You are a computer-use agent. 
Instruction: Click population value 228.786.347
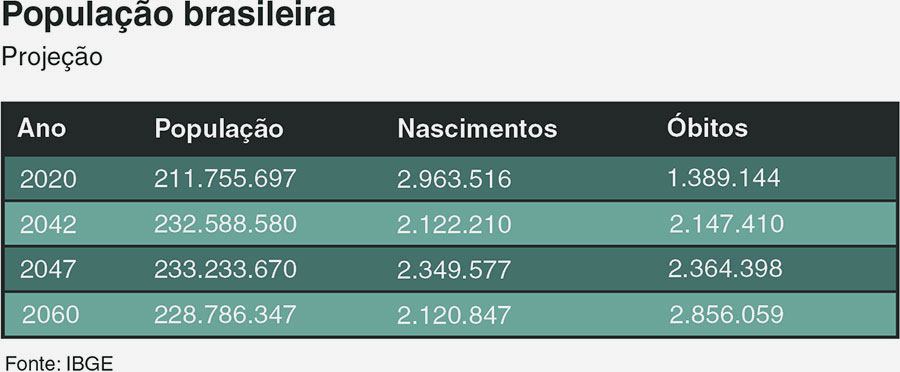(225, 315)
